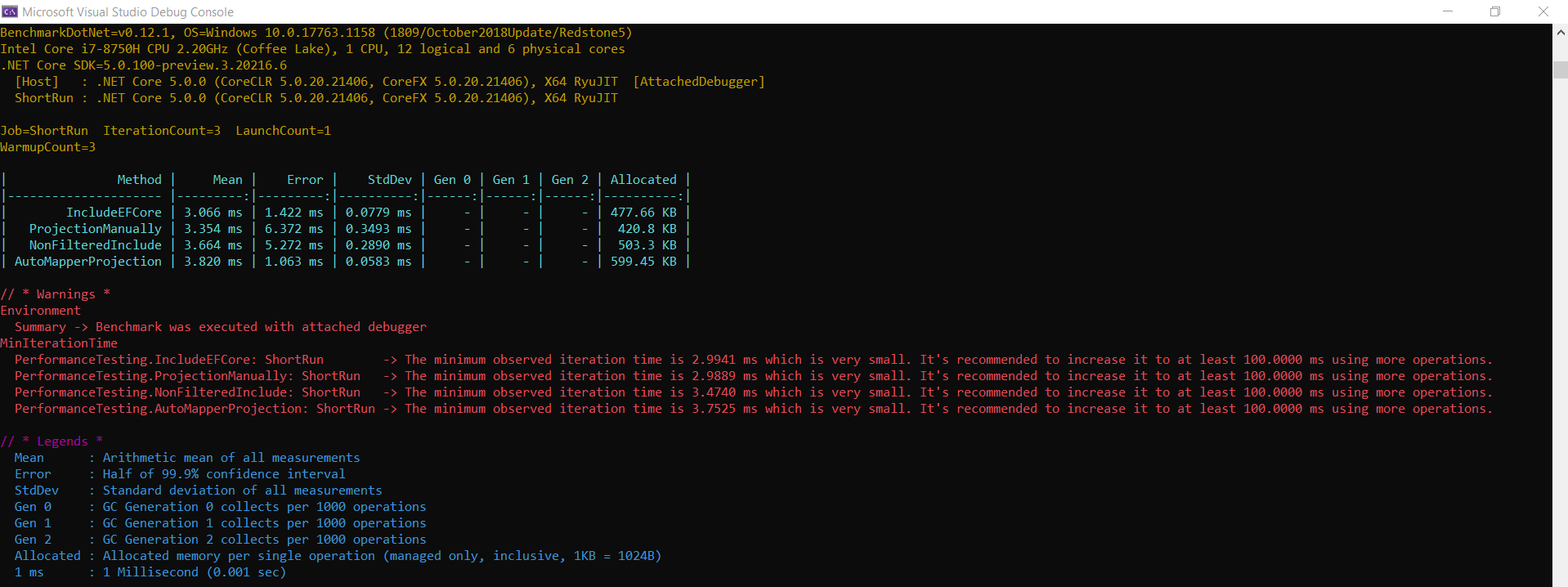
Task: Click the '[AttachedDebugger]' tag on Host line
Action: pyautogui.click(x=699, y=82)
